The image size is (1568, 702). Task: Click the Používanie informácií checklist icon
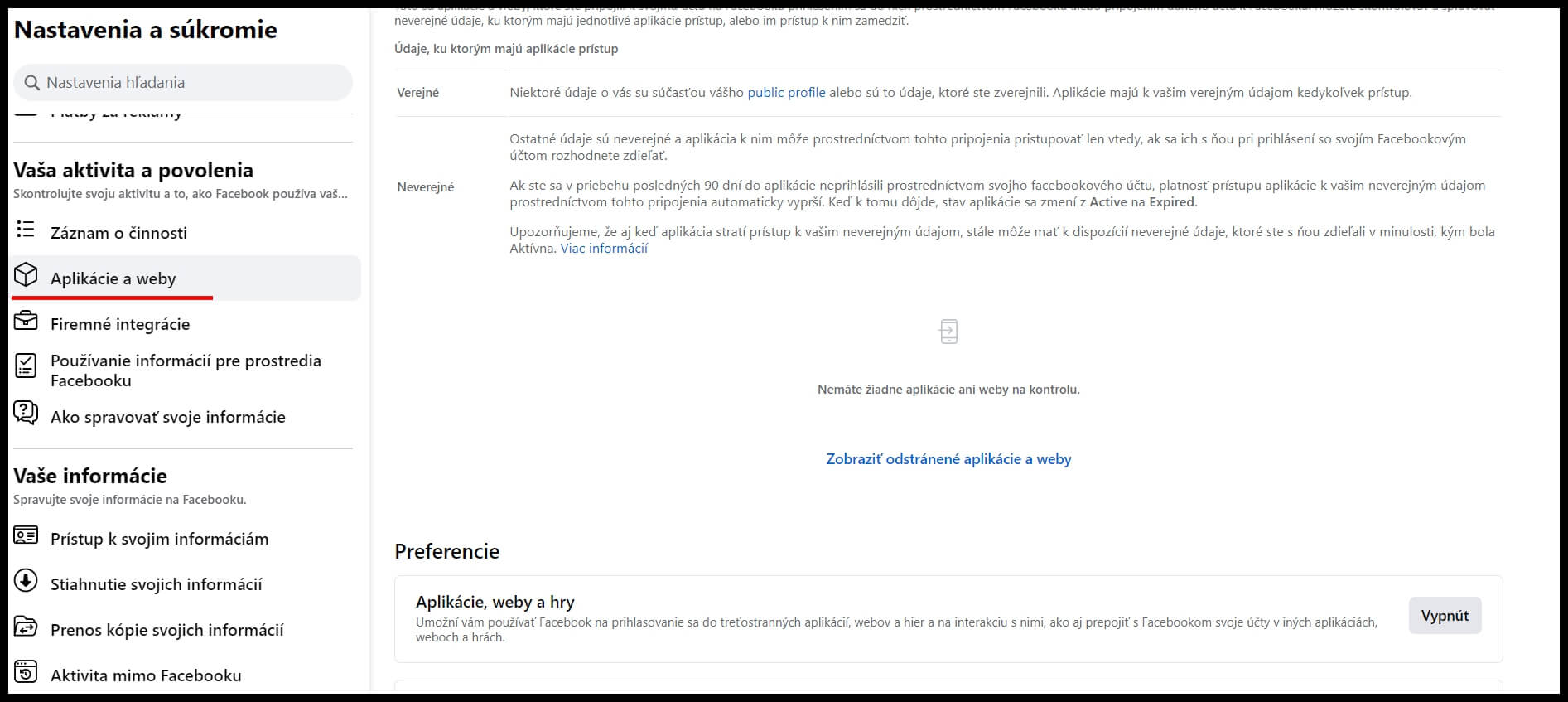coord(26,366)
